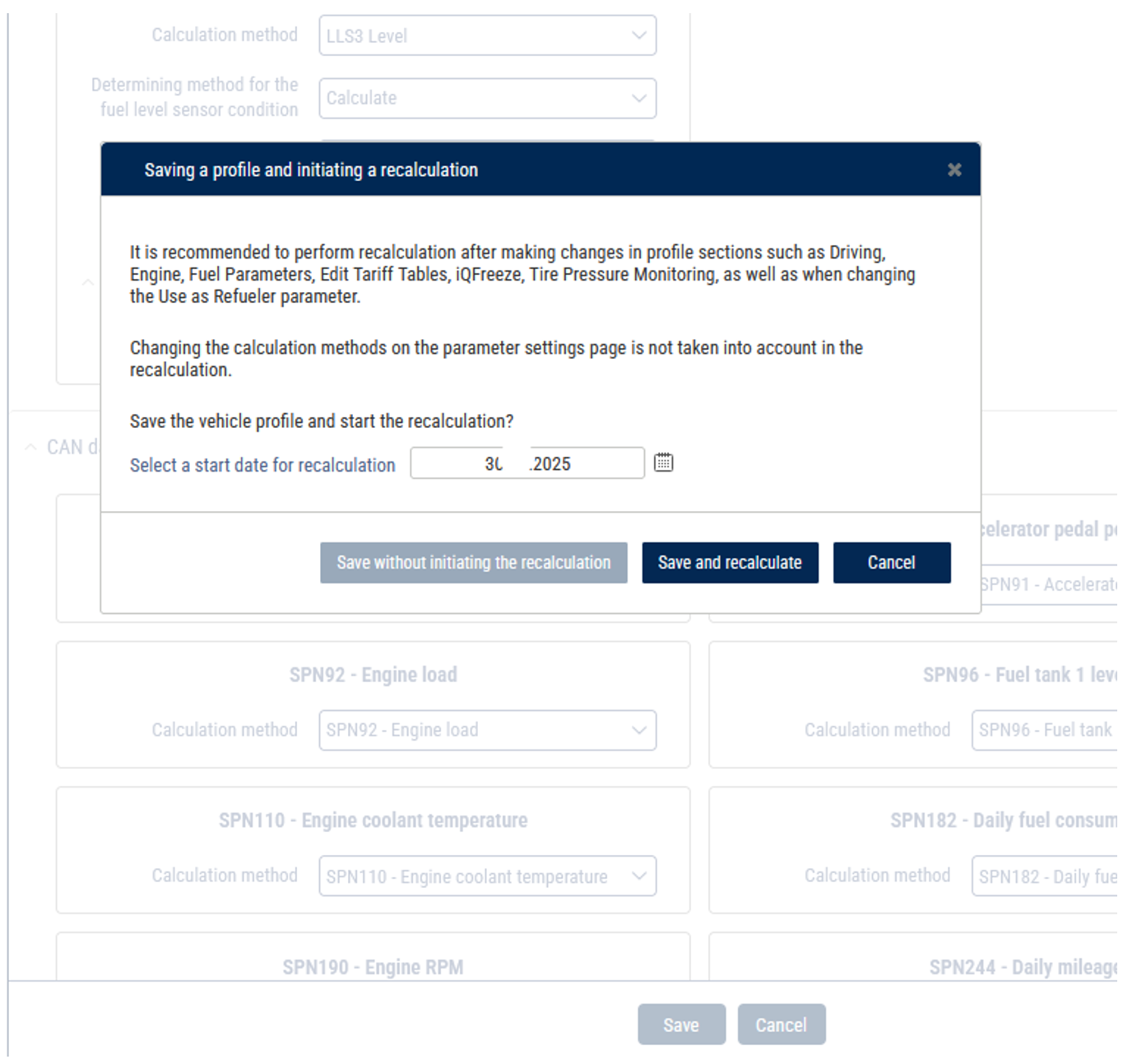The image size is (1146, 1064).
Task: Click the SPN190 - Engine RPM heading
Action: pyautogui.click(x=373, y=967)
